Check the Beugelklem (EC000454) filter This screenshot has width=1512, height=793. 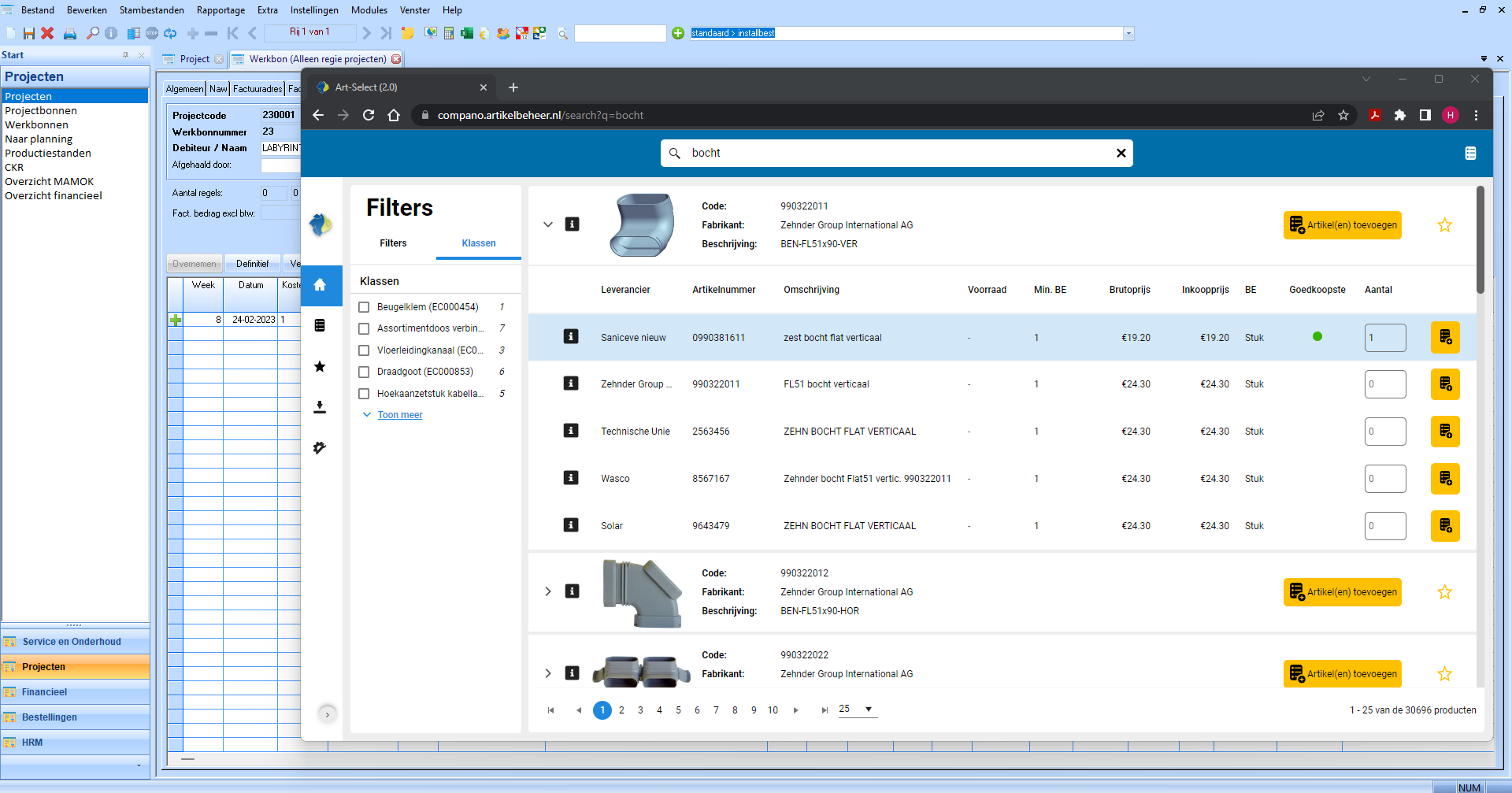click(364, 307)
